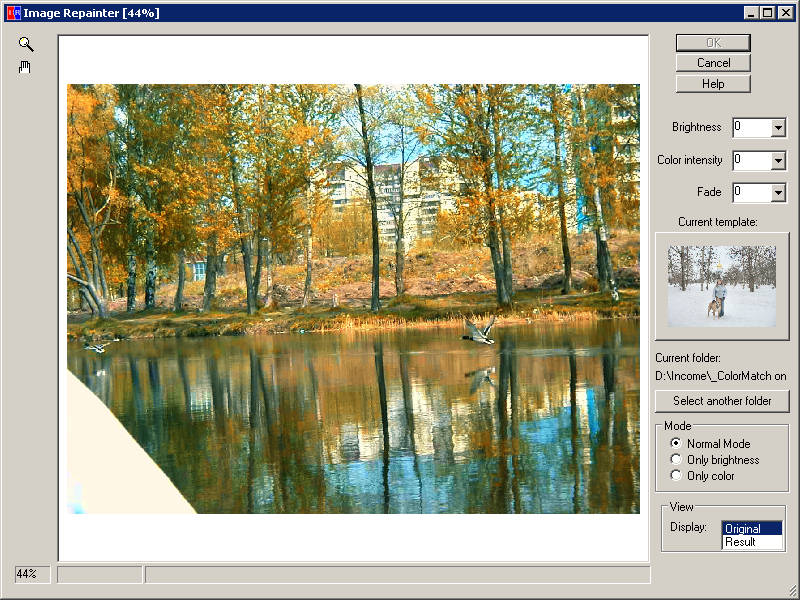Open Help for Image Repainter
Viewport: 800px width, 600px height.
[713, 84]
